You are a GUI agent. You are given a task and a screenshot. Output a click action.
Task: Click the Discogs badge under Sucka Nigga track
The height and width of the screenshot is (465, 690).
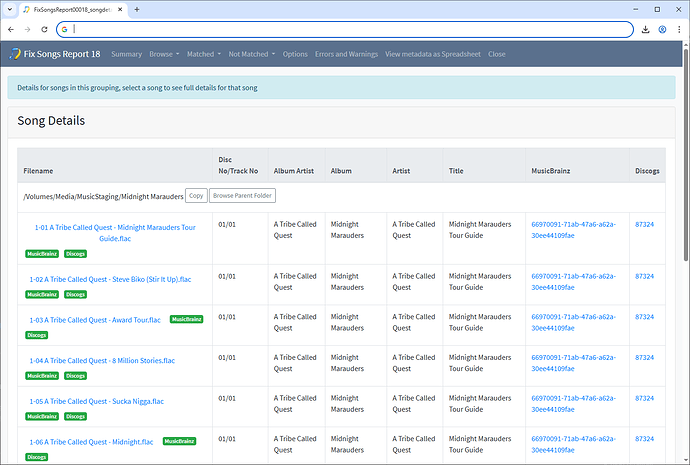point(75,416)
